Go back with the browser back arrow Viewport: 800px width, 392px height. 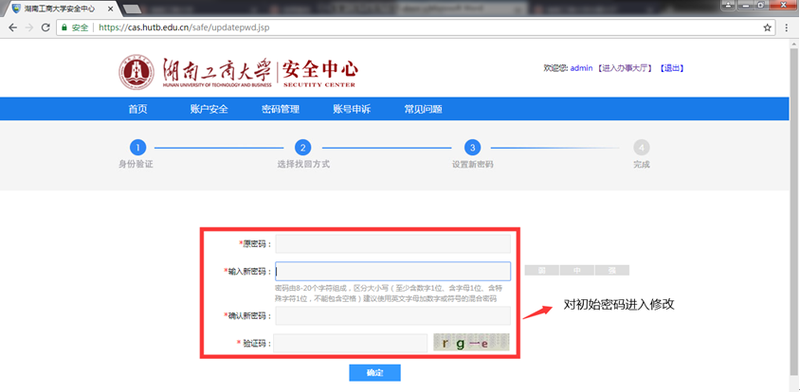(x=13, y=28)
